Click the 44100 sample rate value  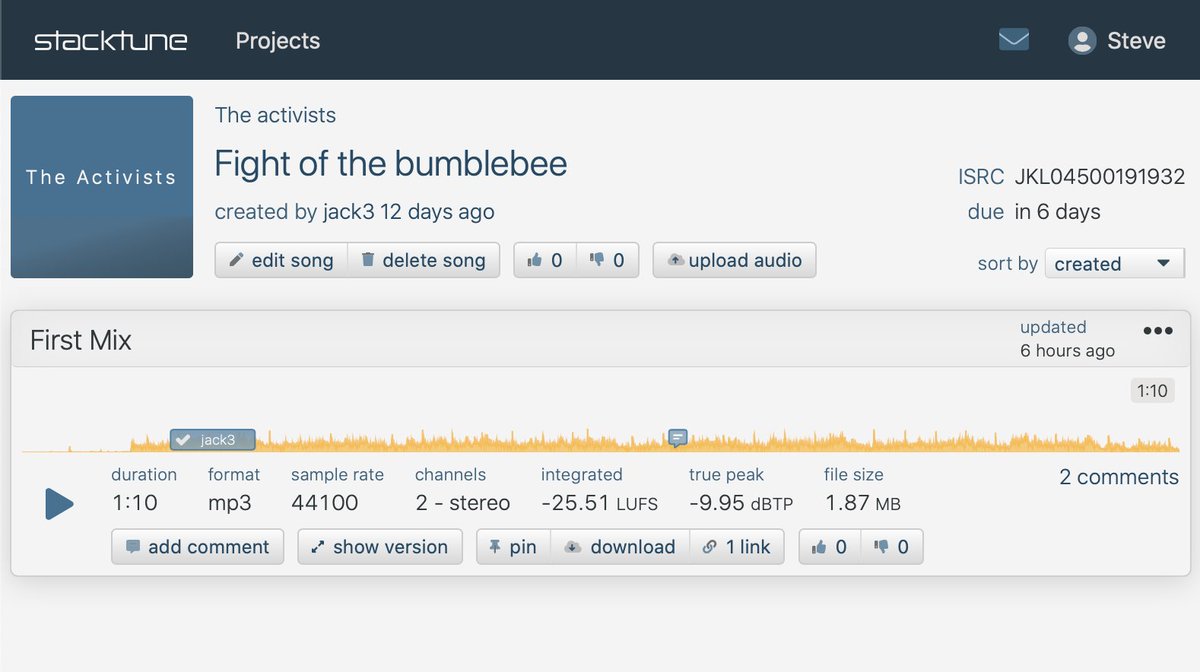point(325,503)
